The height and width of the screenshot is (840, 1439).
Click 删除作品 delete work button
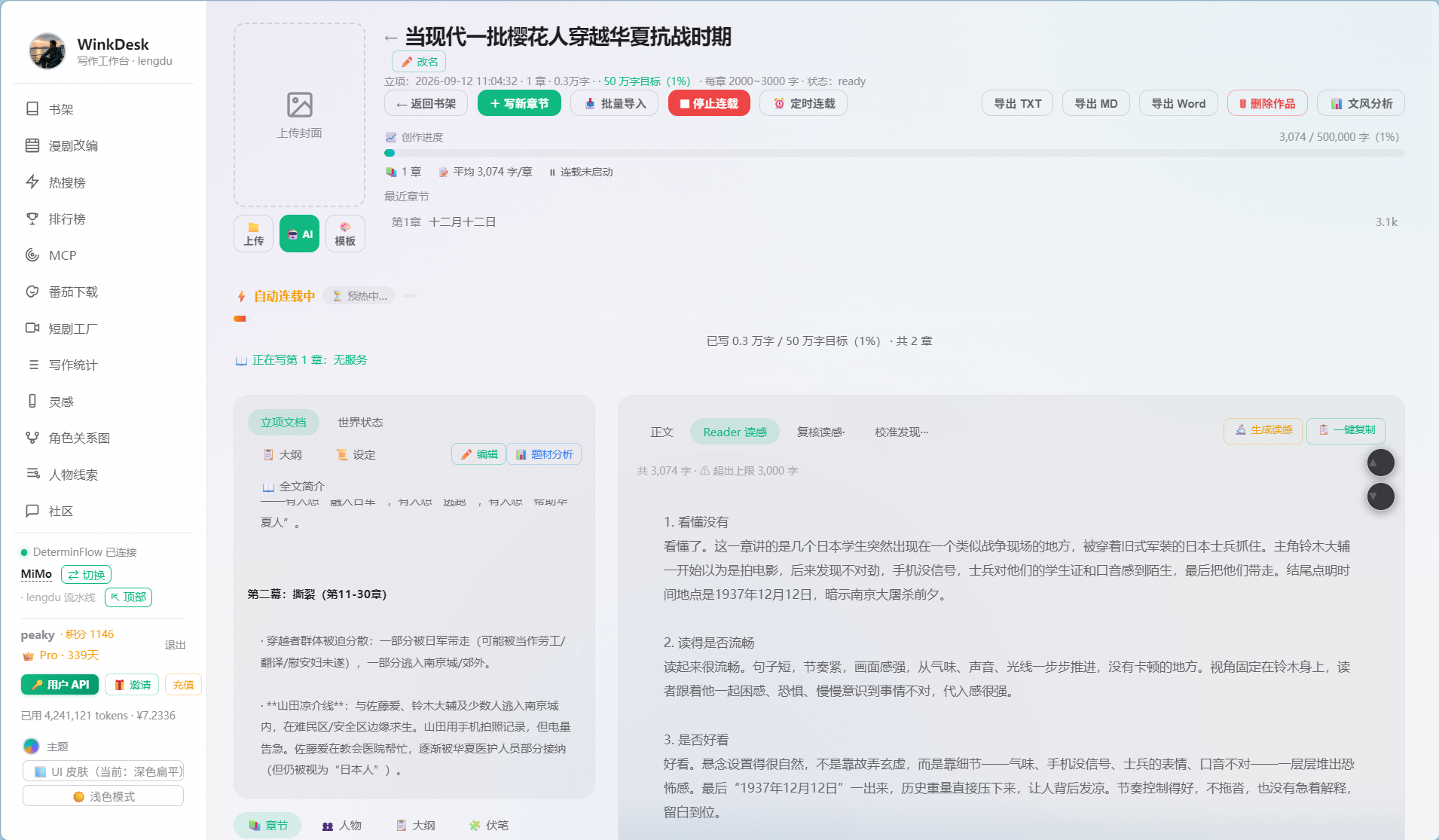tap(1267, 103)
